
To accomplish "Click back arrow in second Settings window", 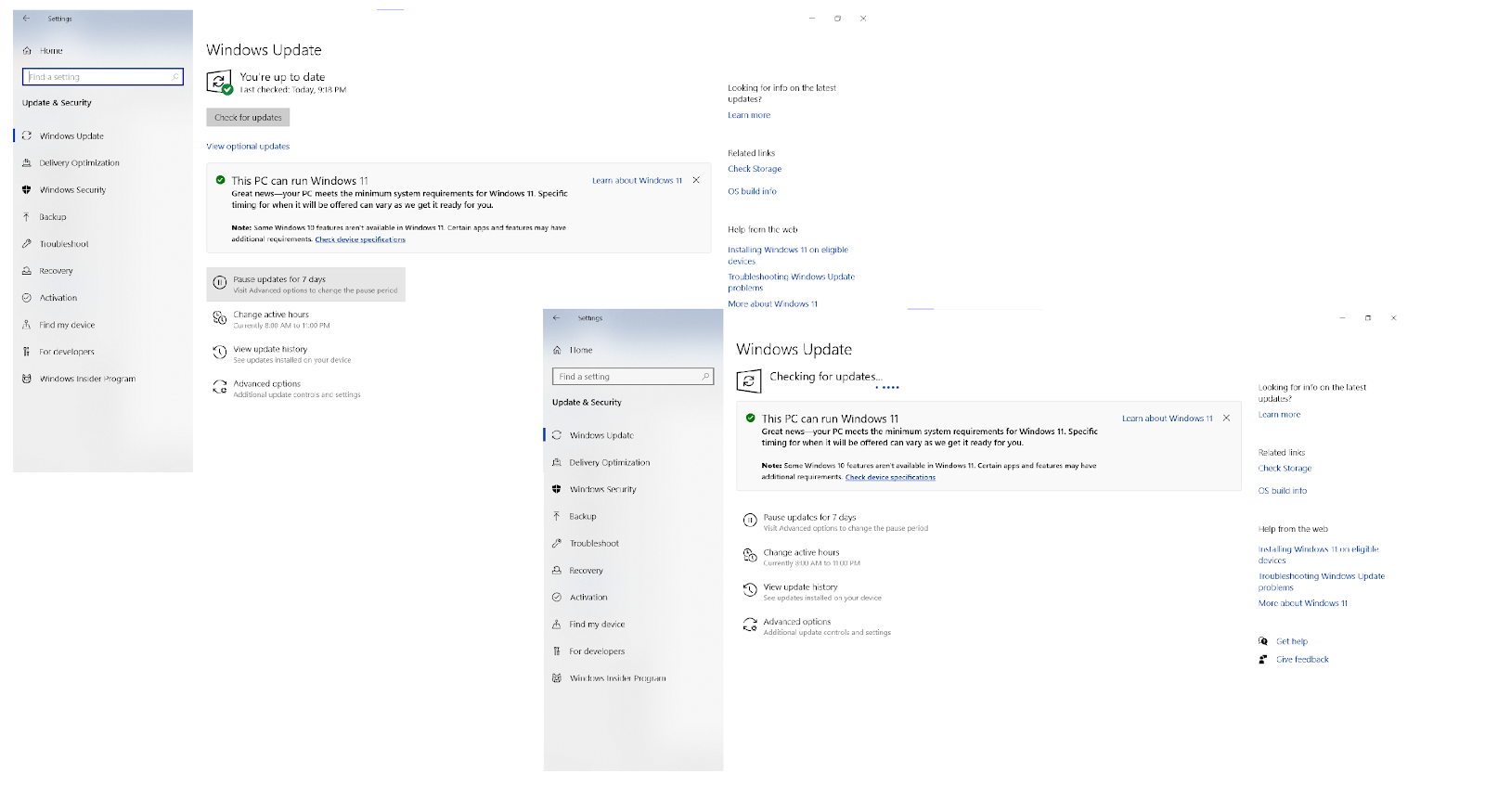I will pyautogui.click(x=557, y=318).
